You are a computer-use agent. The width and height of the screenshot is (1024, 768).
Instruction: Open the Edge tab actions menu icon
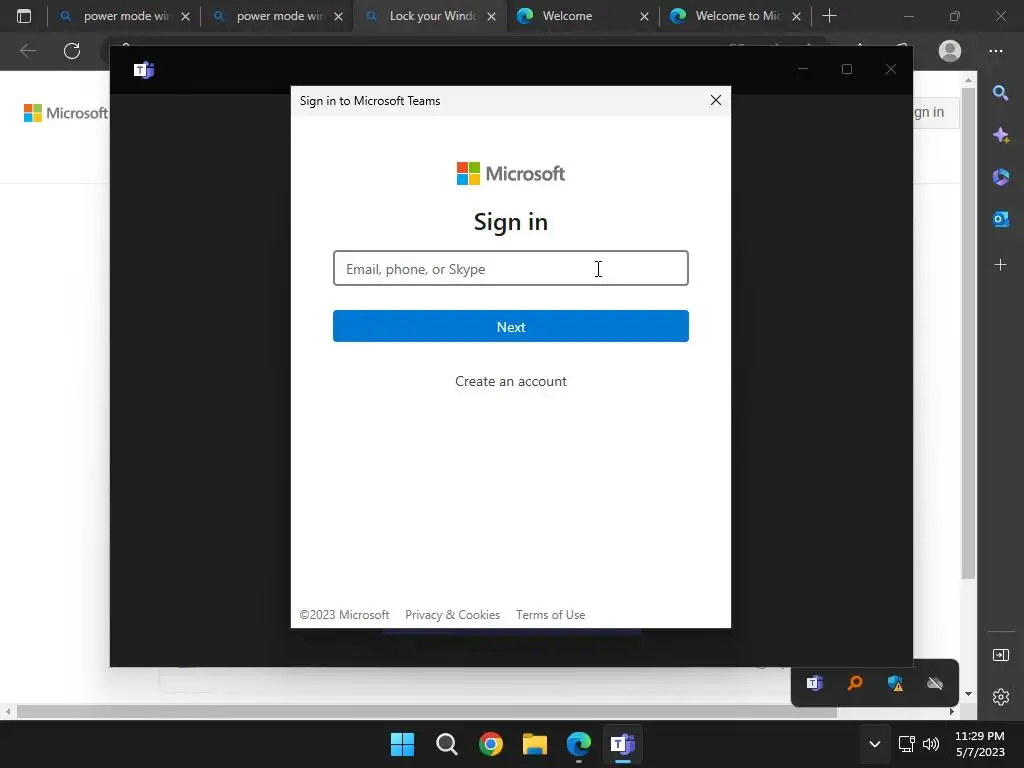point(24,16)
